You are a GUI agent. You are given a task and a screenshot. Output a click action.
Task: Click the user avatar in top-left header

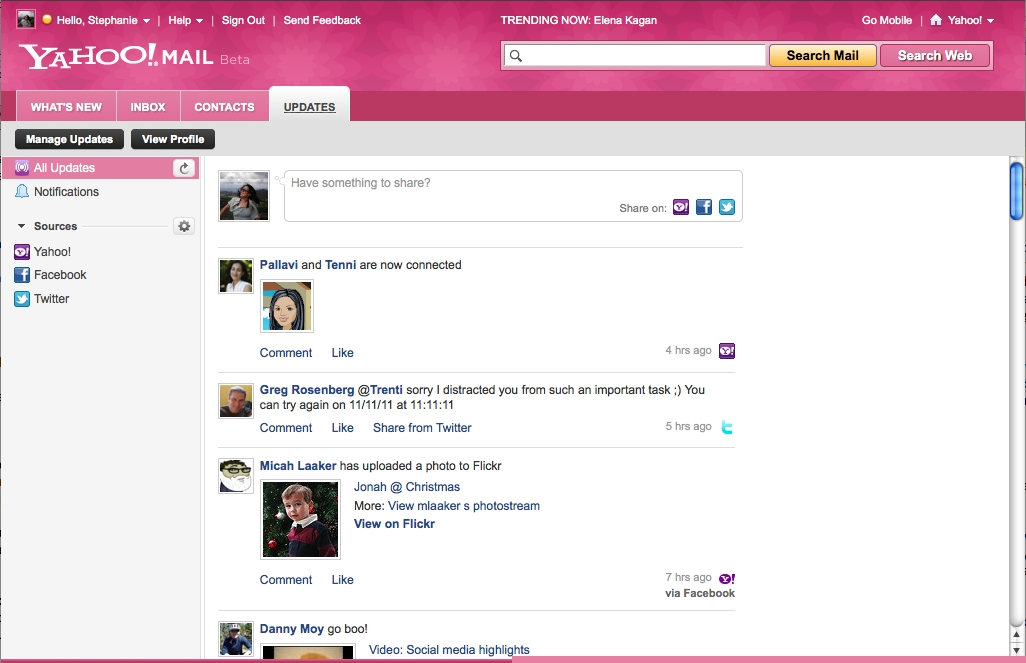tap(26, 19)
